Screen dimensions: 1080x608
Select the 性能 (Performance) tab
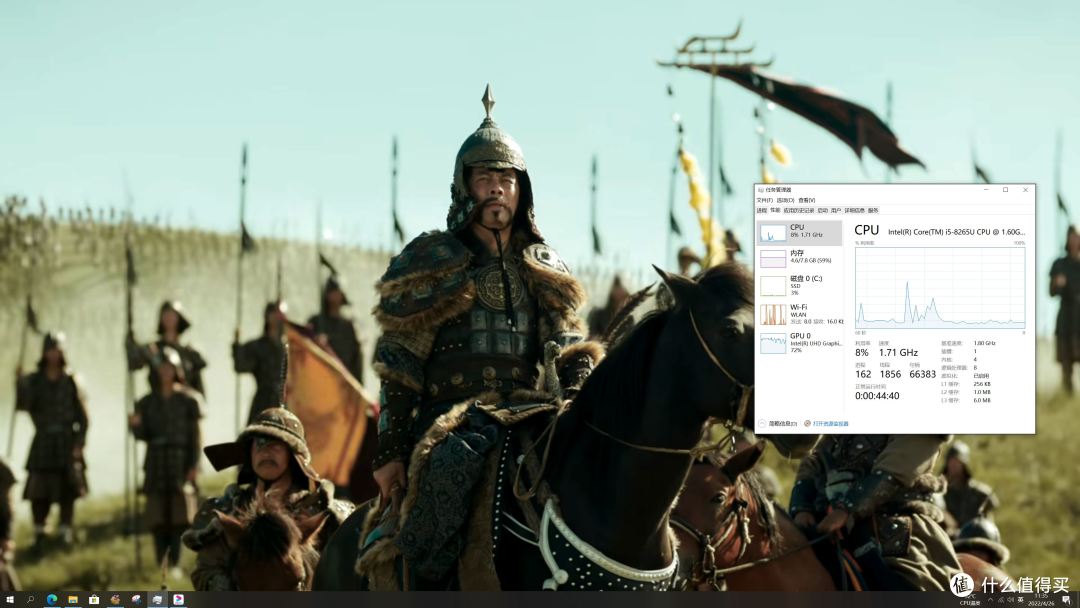[x=776, y=210]
